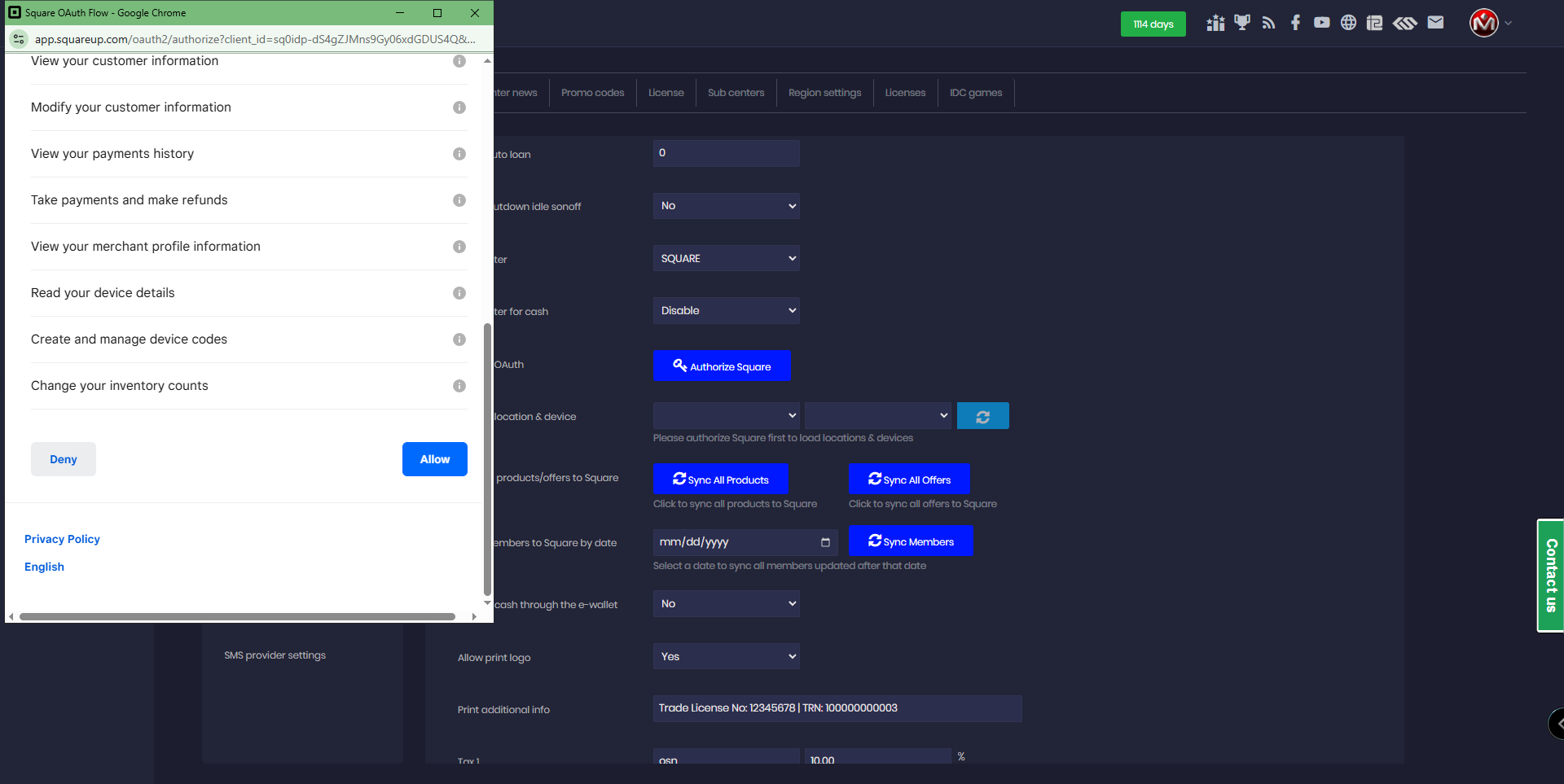Click the Print additional info text field
The height and width of the screenshot is (784, 1564).
pos(837,708)
